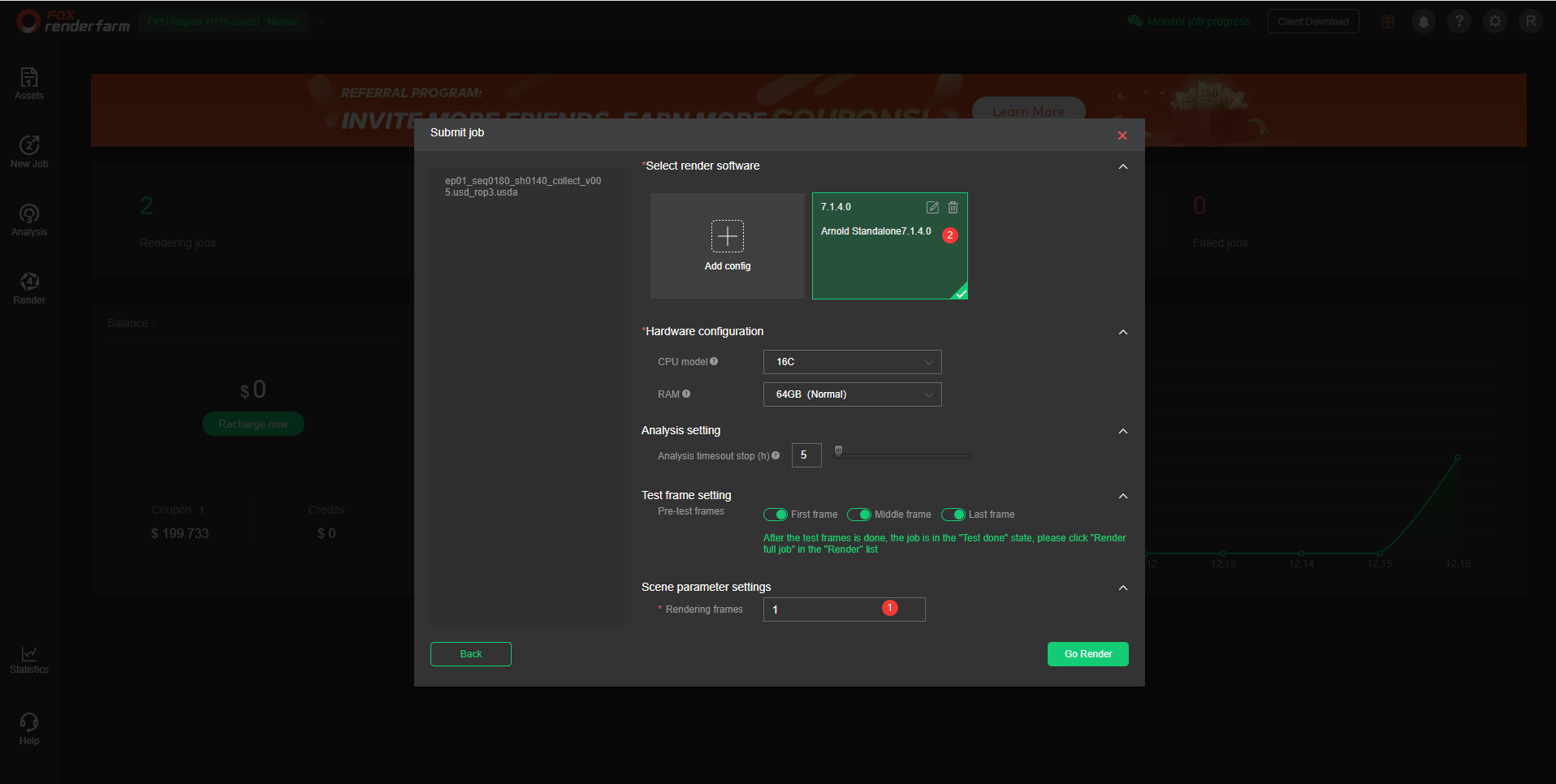Show the Analysis timeout stop help icon
This screenshot has height=784, width=1556.
click(776, 456)
